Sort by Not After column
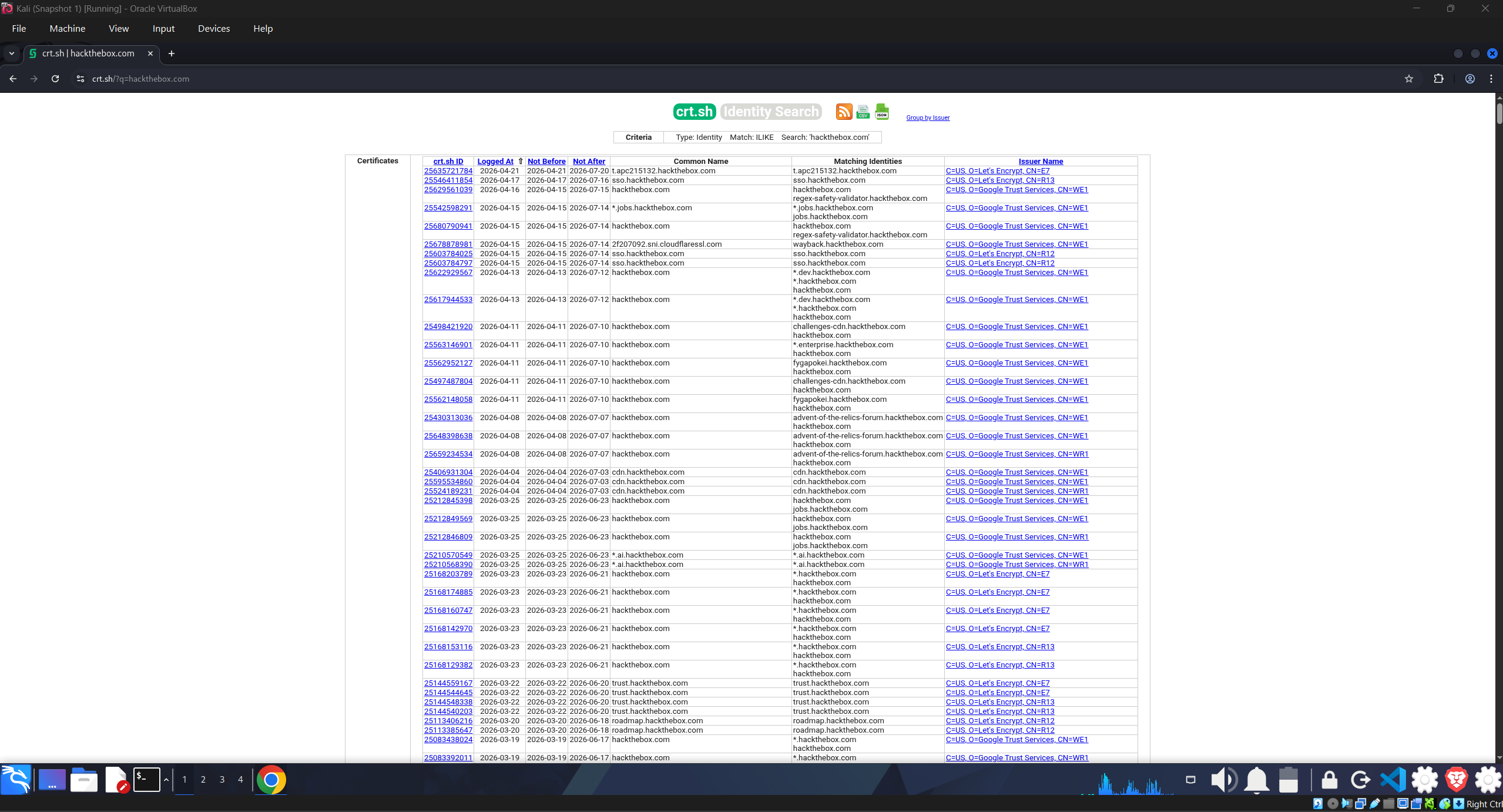1503x812 pixels. [589, 162]
